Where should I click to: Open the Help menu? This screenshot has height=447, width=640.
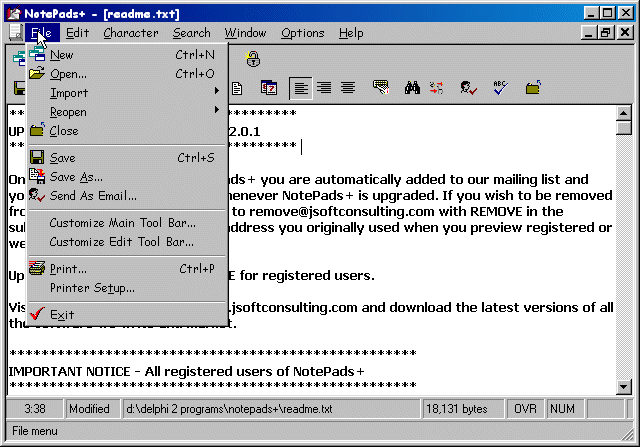[x=351, y=33]
